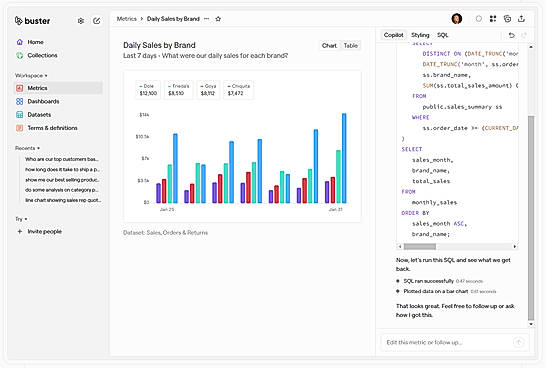Screen dimensions: 546x368
Task: Open settings gear in sidebar header
Action: pyautogui.click(x=81, y=21)
